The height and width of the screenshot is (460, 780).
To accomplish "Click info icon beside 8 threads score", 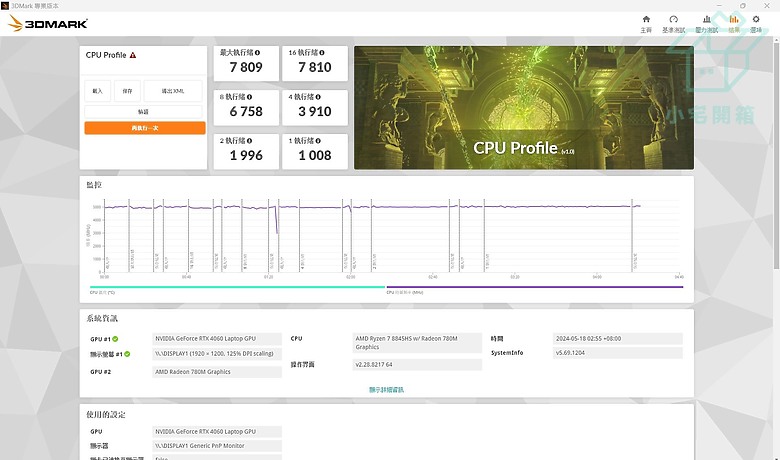I will [x=249, y=97].
